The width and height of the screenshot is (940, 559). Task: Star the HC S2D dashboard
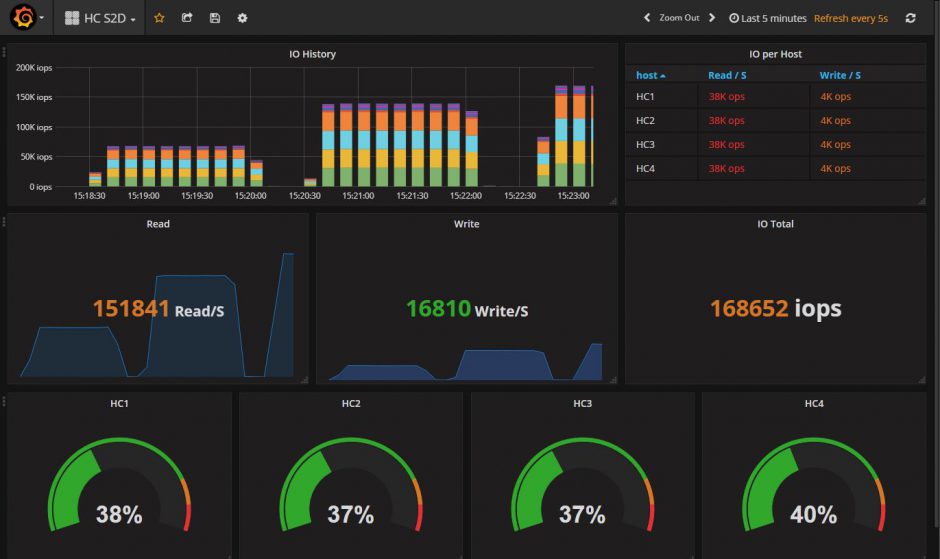coord(159,18)
